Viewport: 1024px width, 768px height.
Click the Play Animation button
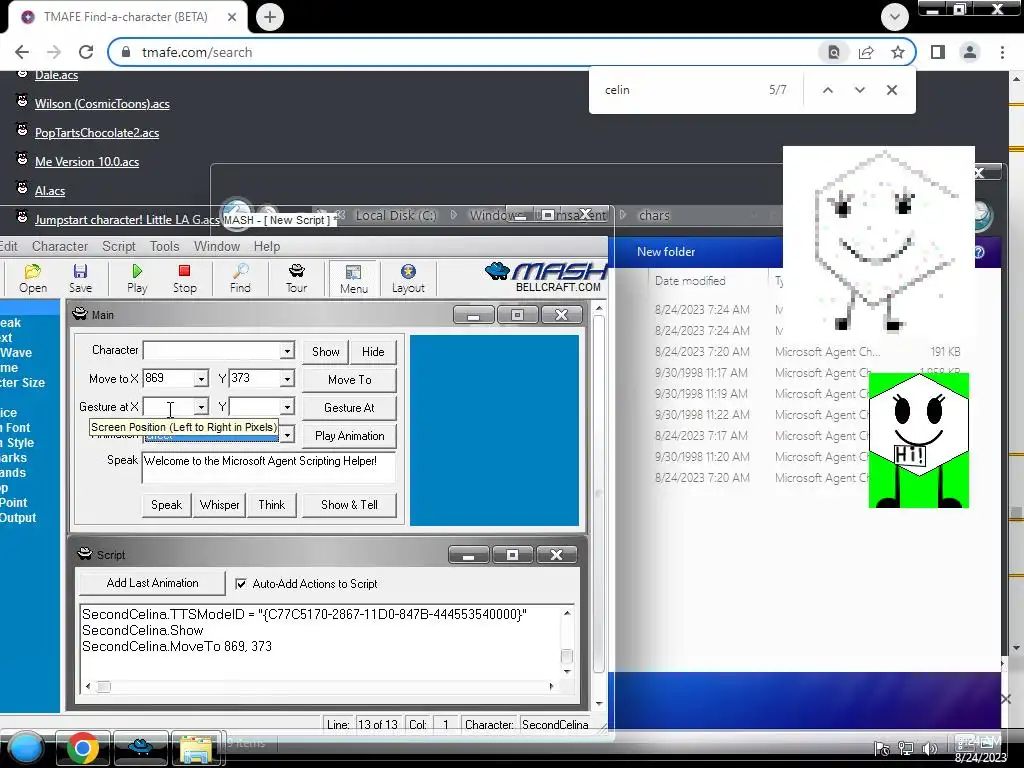[349, 436]
